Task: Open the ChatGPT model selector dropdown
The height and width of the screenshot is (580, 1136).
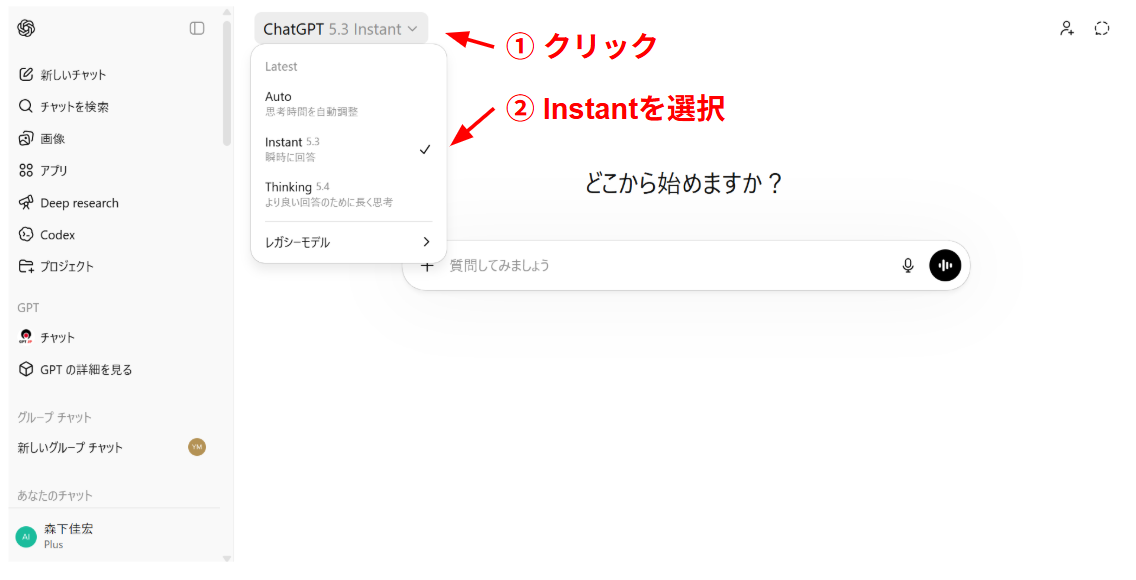Action: 340,29
